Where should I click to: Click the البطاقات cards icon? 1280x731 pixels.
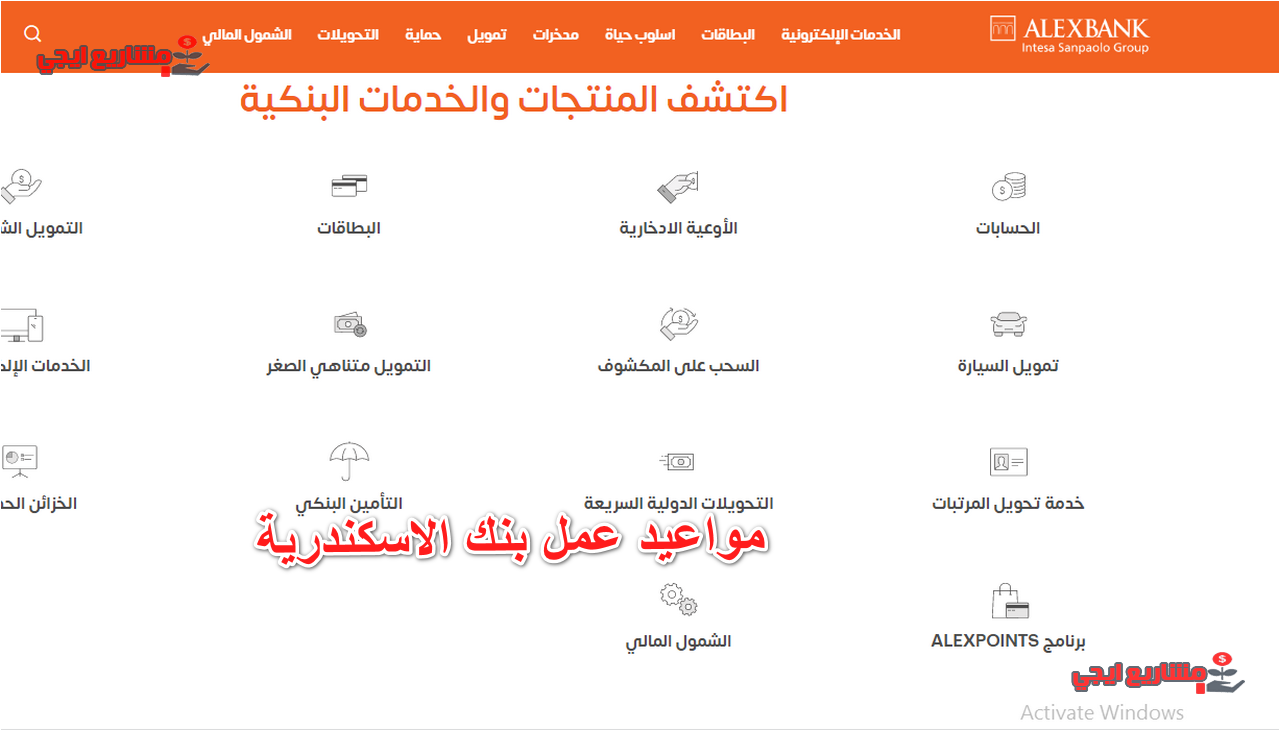click(349, 186)
